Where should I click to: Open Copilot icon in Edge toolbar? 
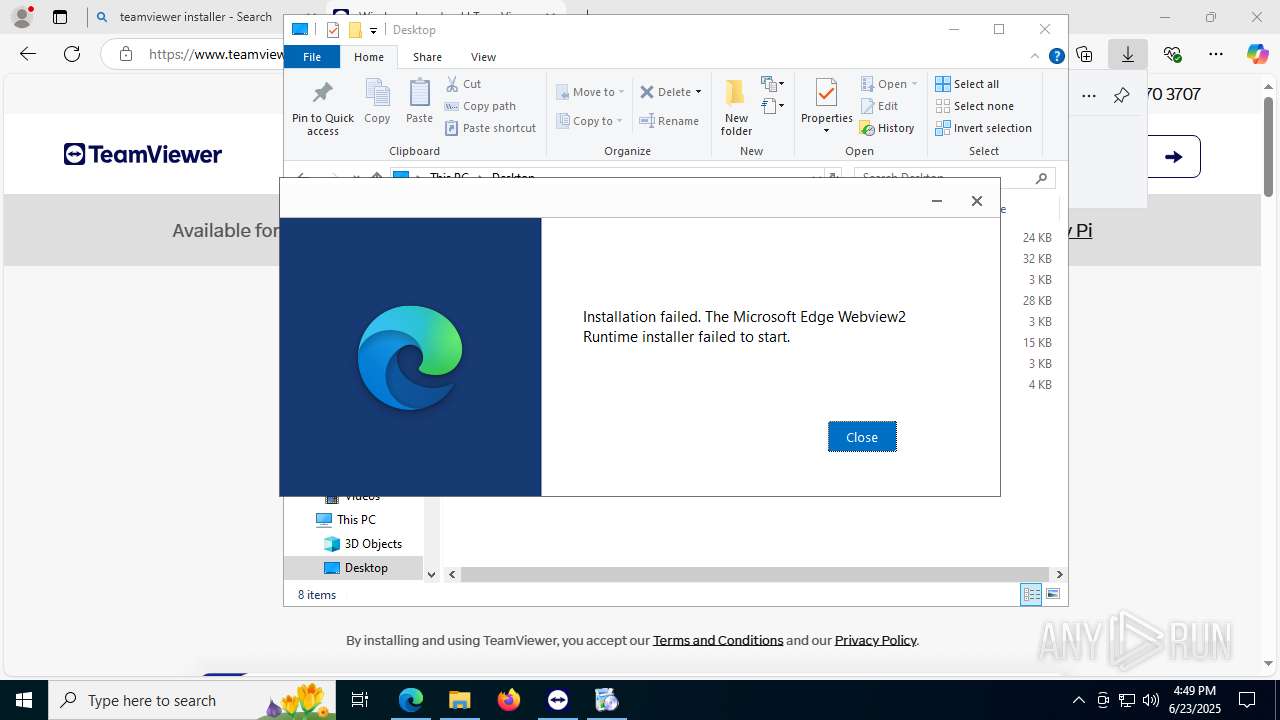[1257, 54]
